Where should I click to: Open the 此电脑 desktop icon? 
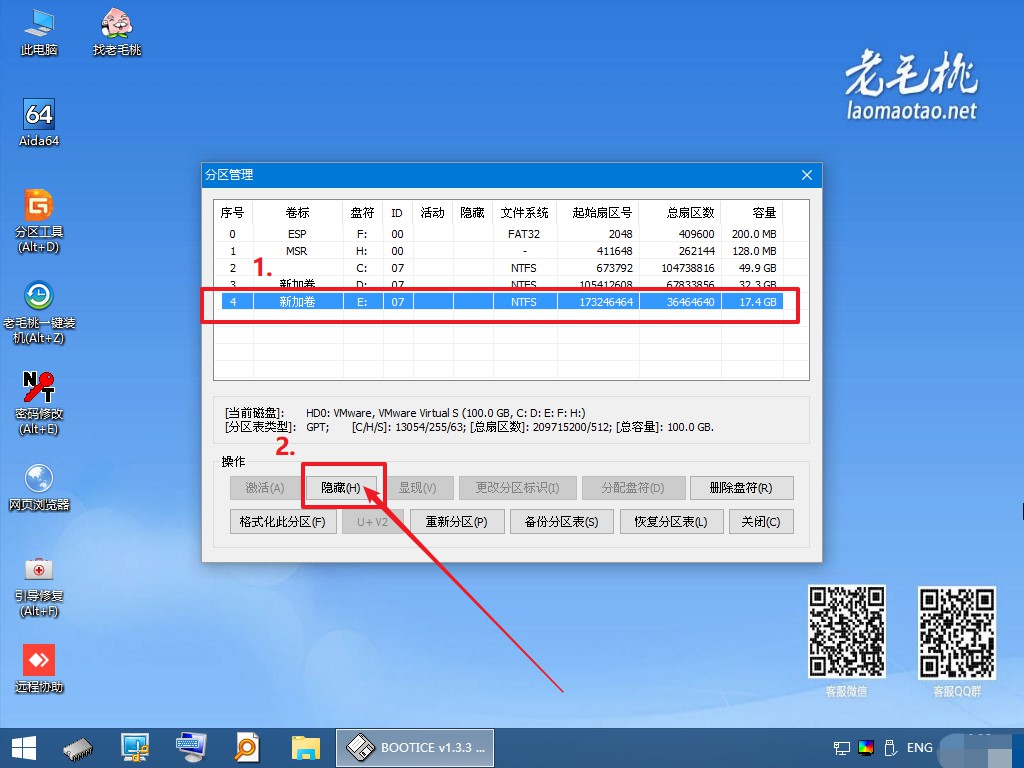39,33
